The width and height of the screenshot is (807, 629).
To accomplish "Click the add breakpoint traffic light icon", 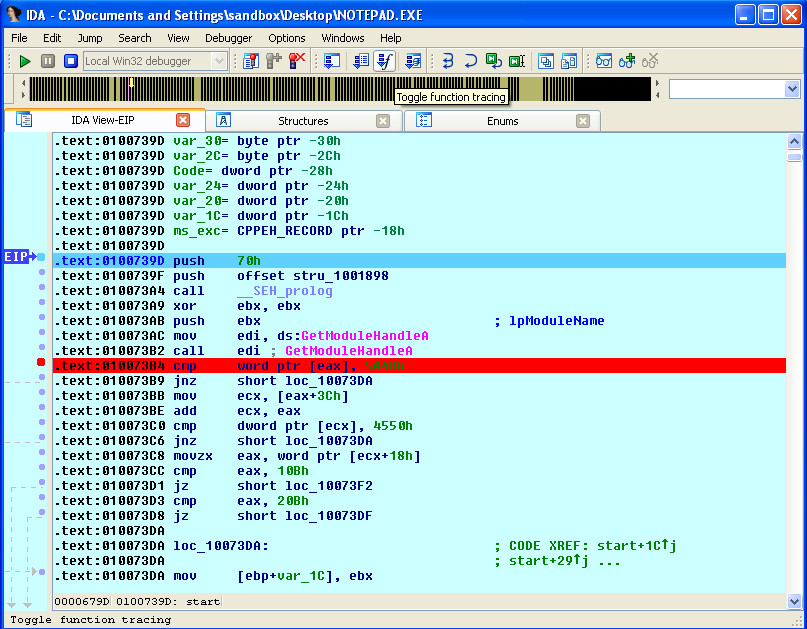I will pyautogui.click(x=274, y=61).
